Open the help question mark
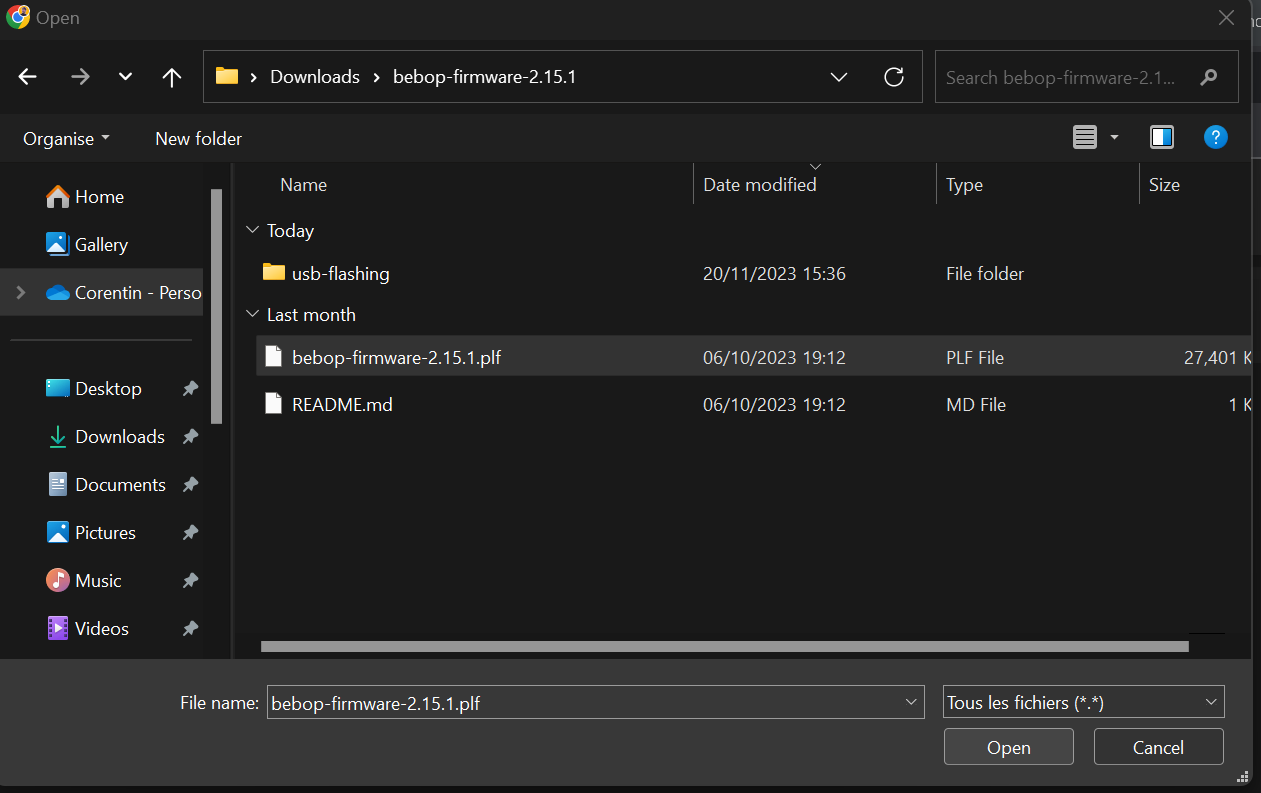The image size is (1261, 793). click(x=1216, y=137)
